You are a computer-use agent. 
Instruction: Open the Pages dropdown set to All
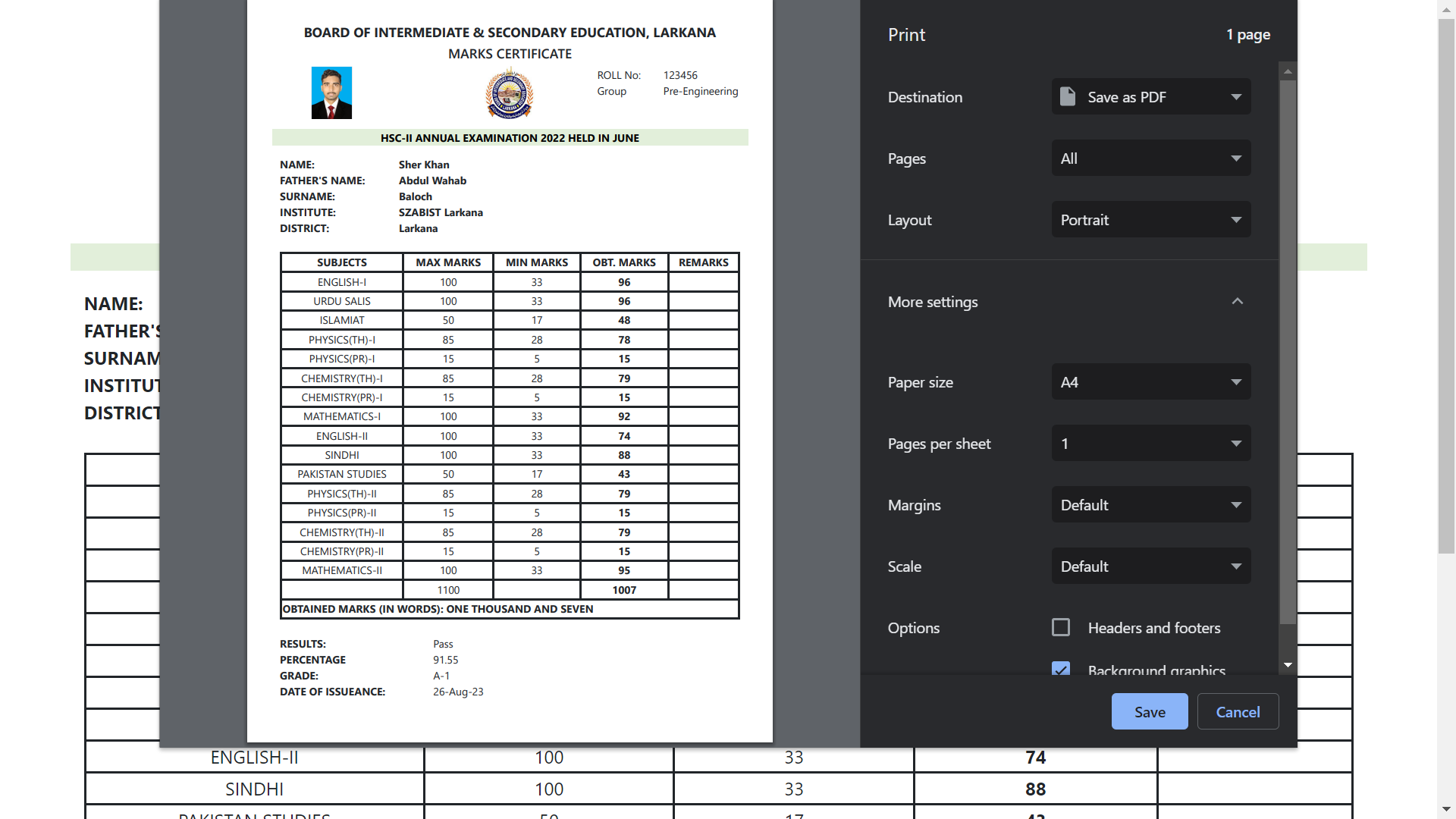point(1150,158)
